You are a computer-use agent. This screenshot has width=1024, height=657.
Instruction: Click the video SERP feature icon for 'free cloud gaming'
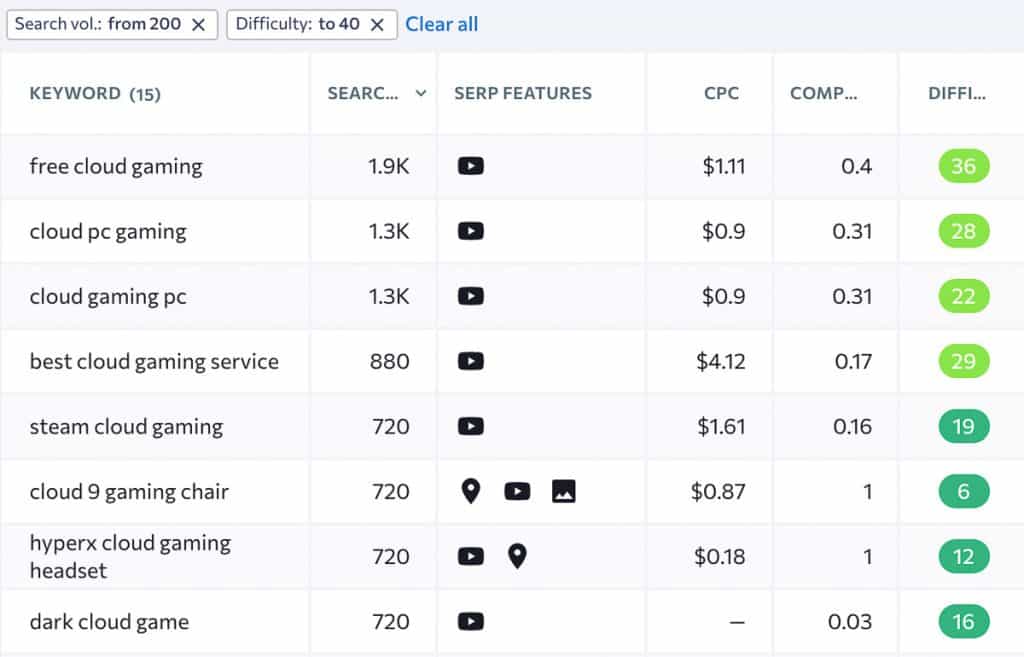click(x=470, y=166)
